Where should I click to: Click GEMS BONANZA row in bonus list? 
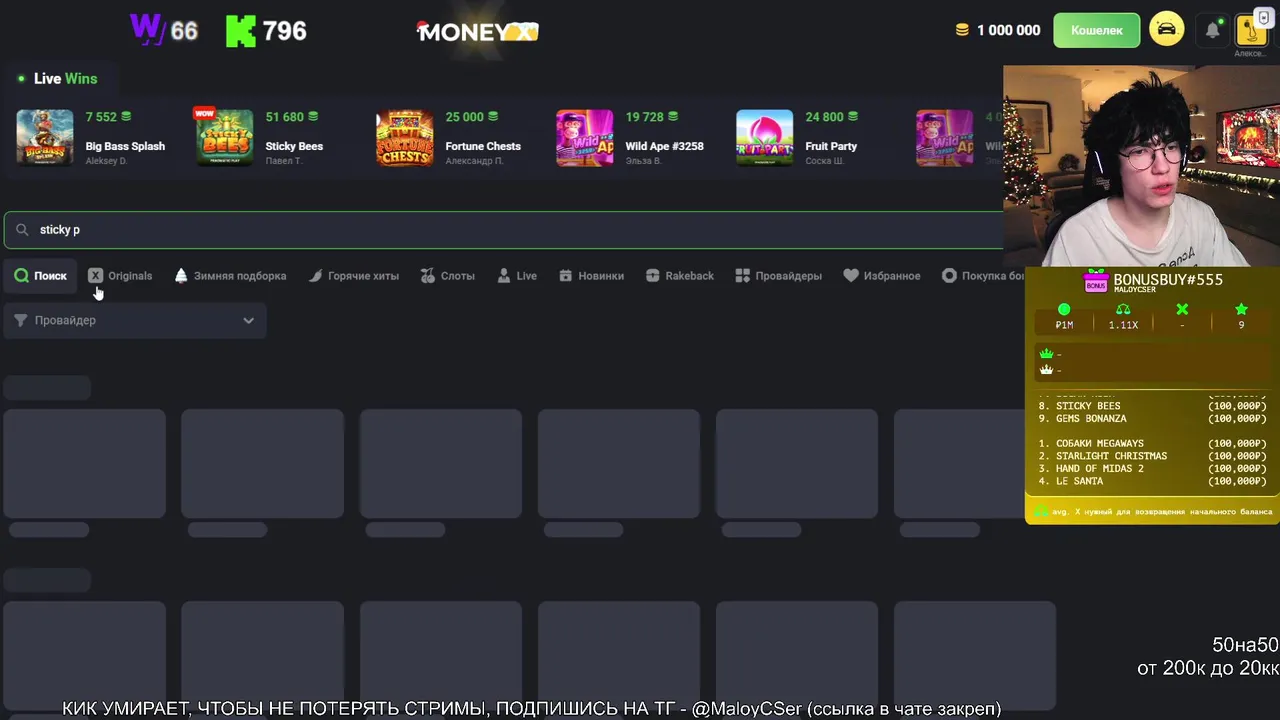pyautogui.click(x=1152, y=419)
